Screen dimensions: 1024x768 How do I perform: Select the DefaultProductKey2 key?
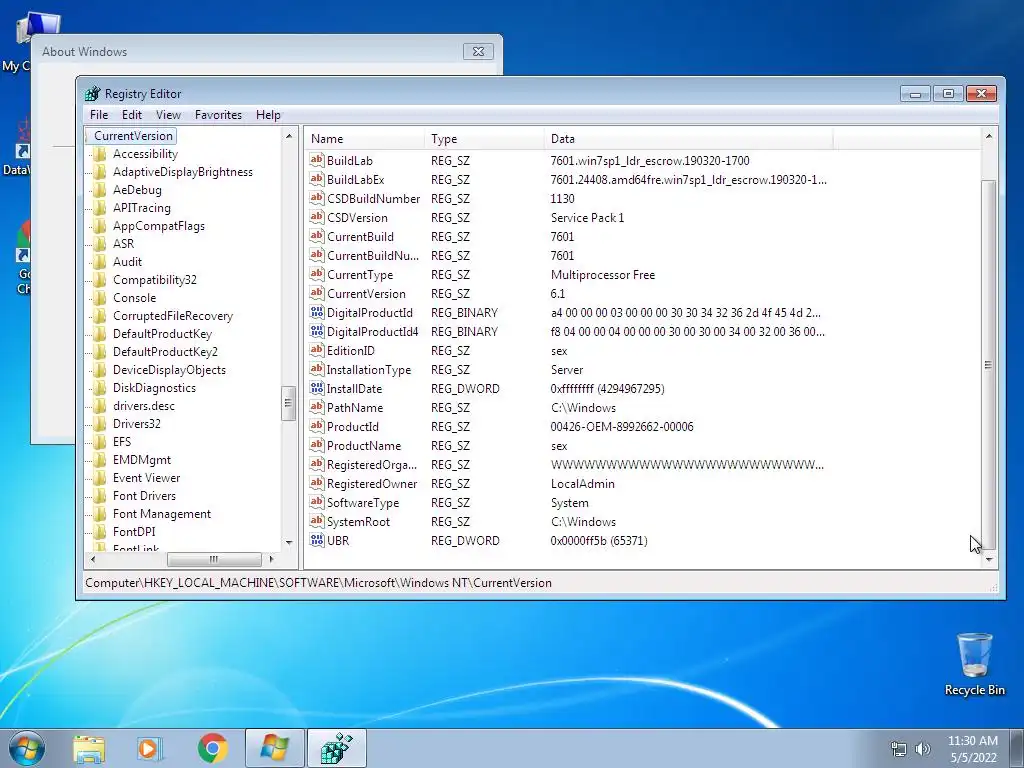tap(165, 351)
